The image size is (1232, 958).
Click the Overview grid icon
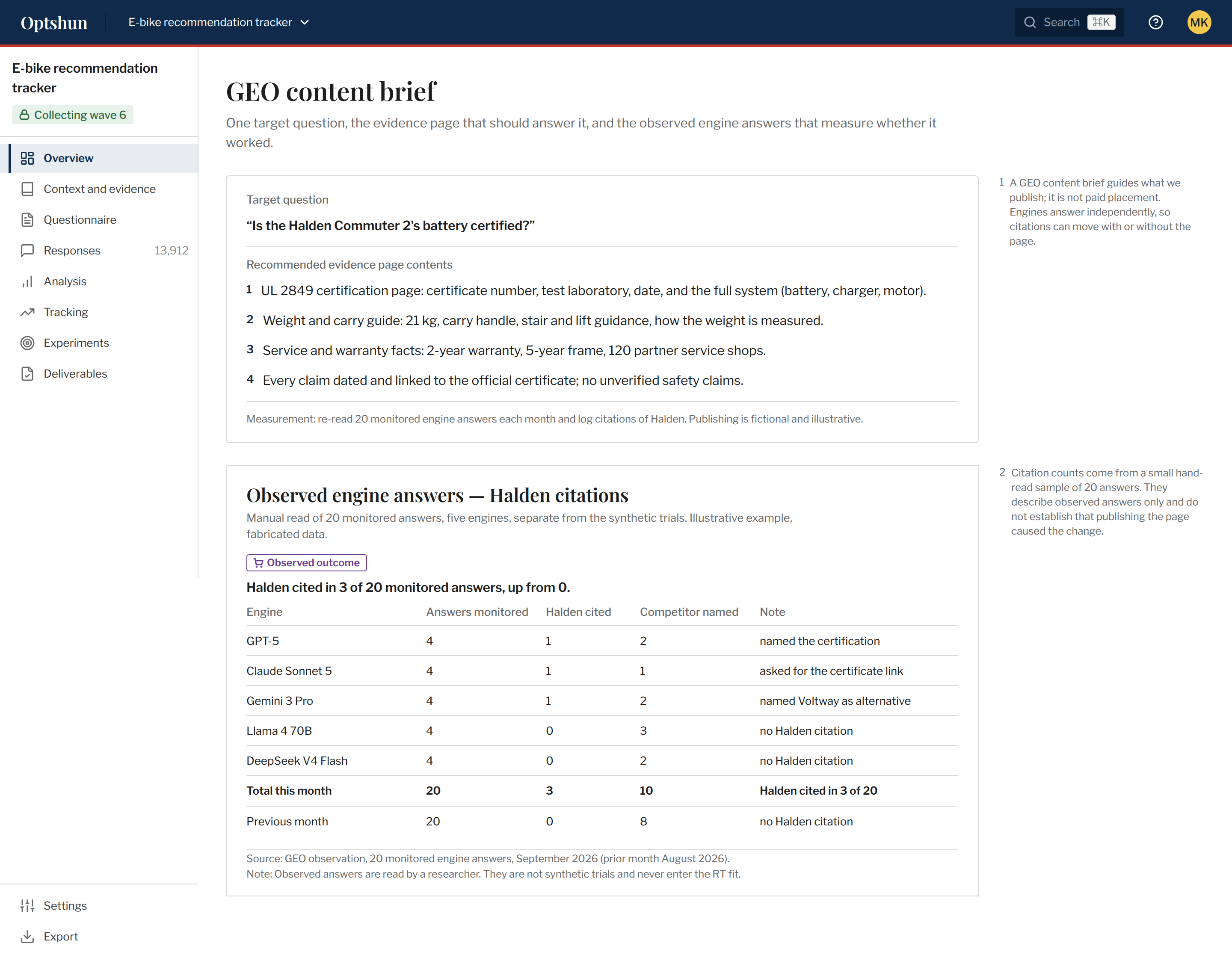click(x=27, y=158)
